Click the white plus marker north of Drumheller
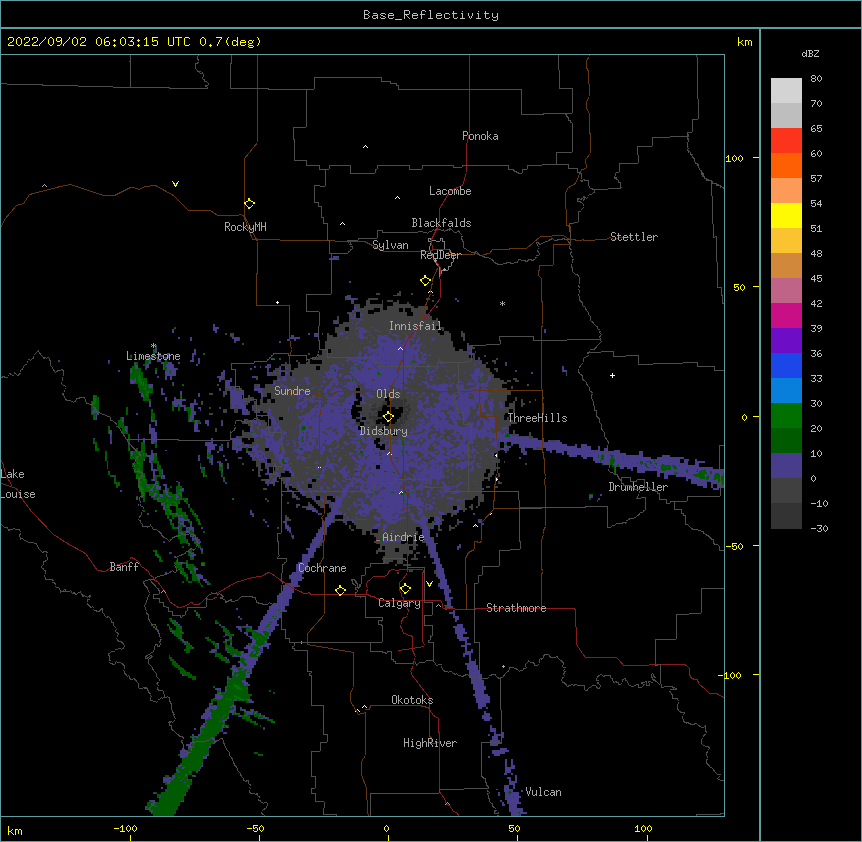Screen dimensions: 862x842 point(612,375)
